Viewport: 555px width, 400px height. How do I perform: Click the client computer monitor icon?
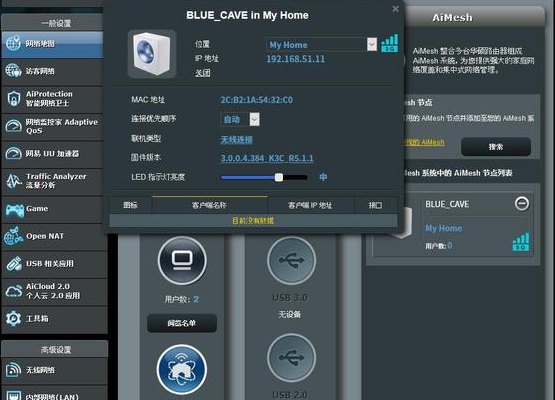pyautogui.click(x=182, y=261)
